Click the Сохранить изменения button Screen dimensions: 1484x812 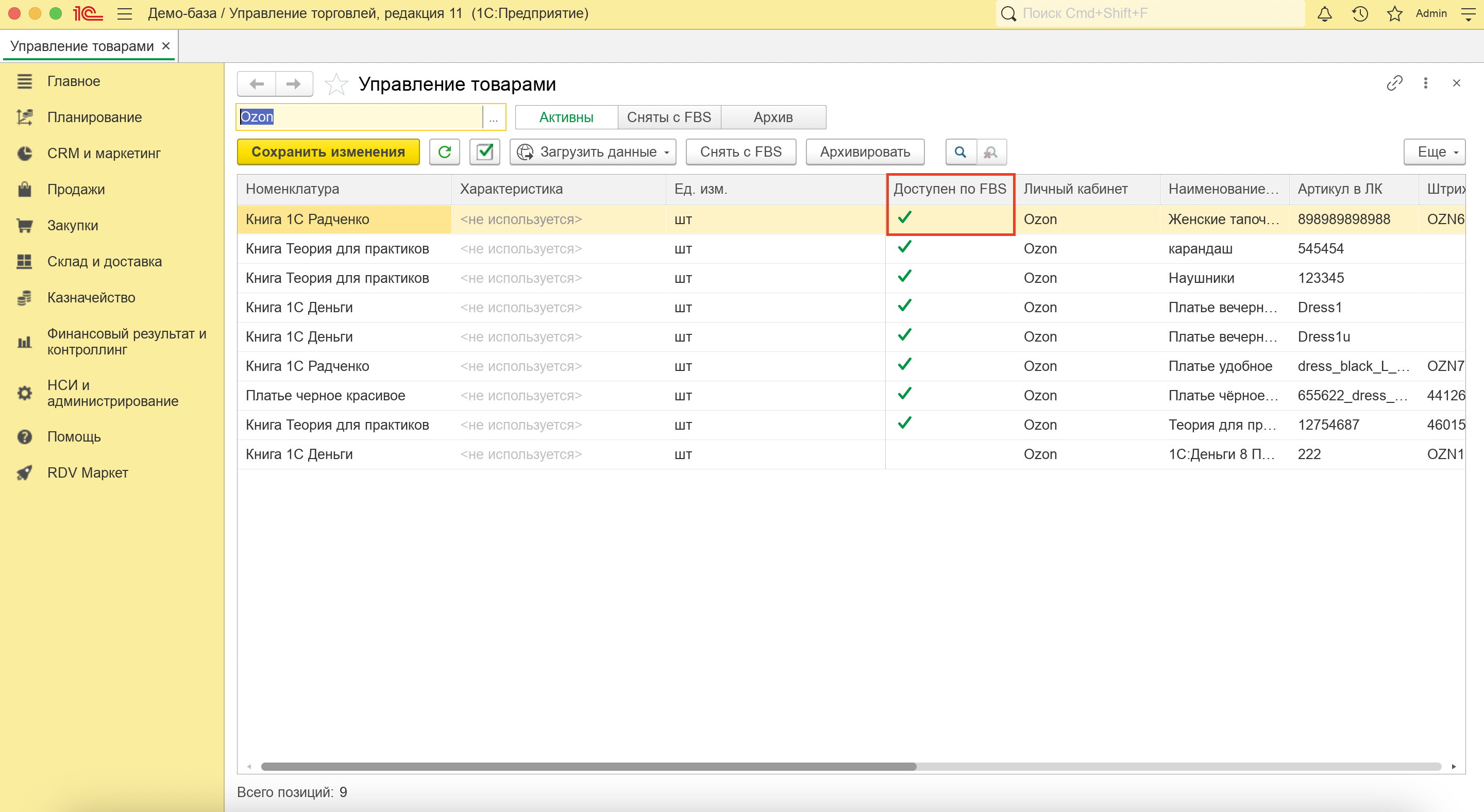pos(328,152)
